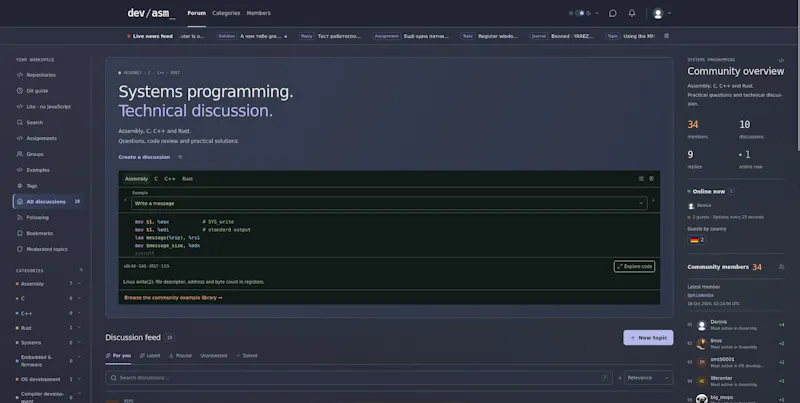Open 'Register windo...' topic news item
Image resolution: width=800 pixels, height=403 pixels.
point(490,36)
